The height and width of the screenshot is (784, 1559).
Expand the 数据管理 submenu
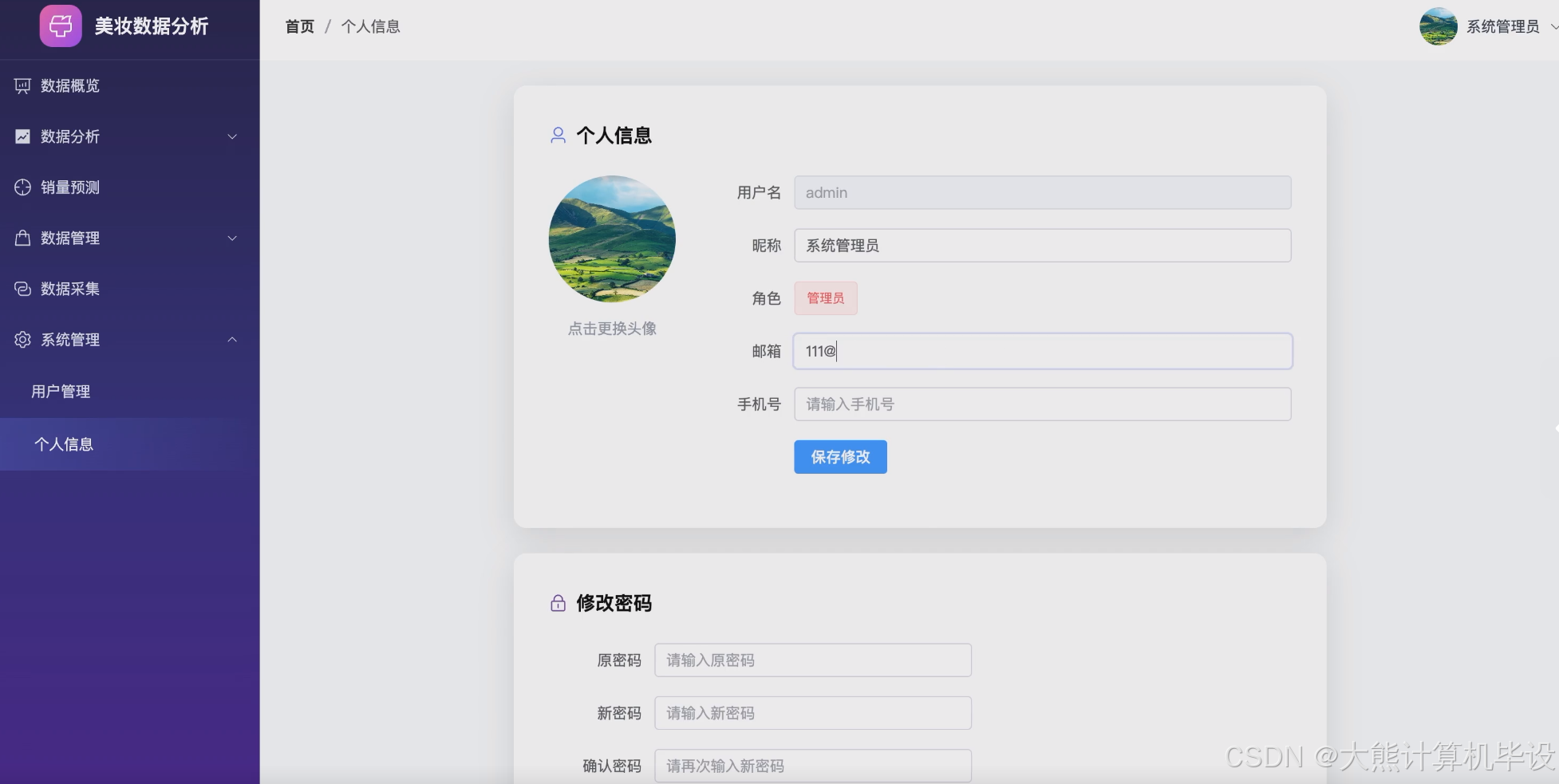click(x=232, y=238)
